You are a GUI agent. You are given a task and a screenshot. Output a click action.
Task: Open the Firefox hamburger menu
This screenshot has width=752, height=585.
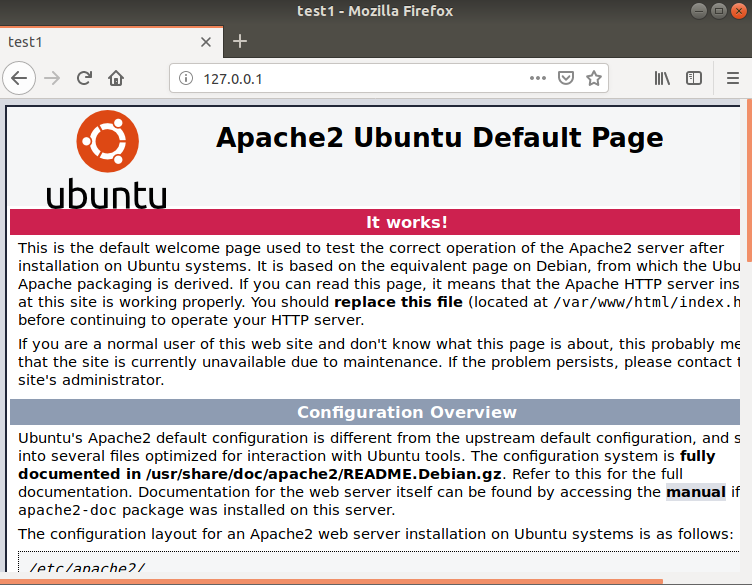[x=732, y=78]
